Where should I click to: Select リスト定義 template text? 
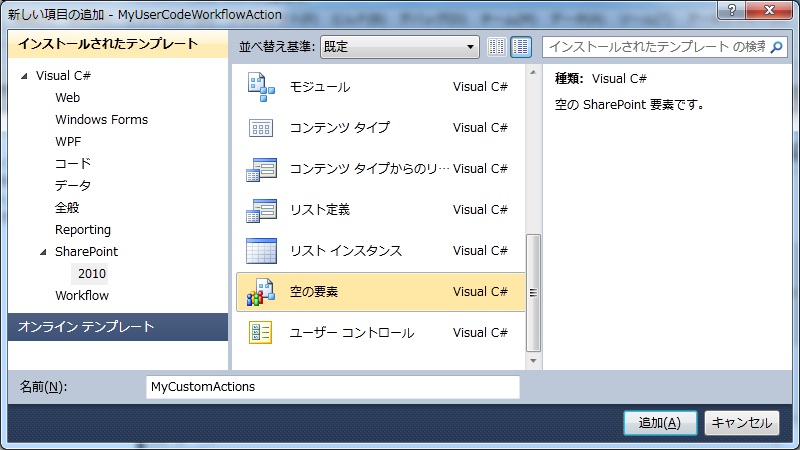[320, 210]
